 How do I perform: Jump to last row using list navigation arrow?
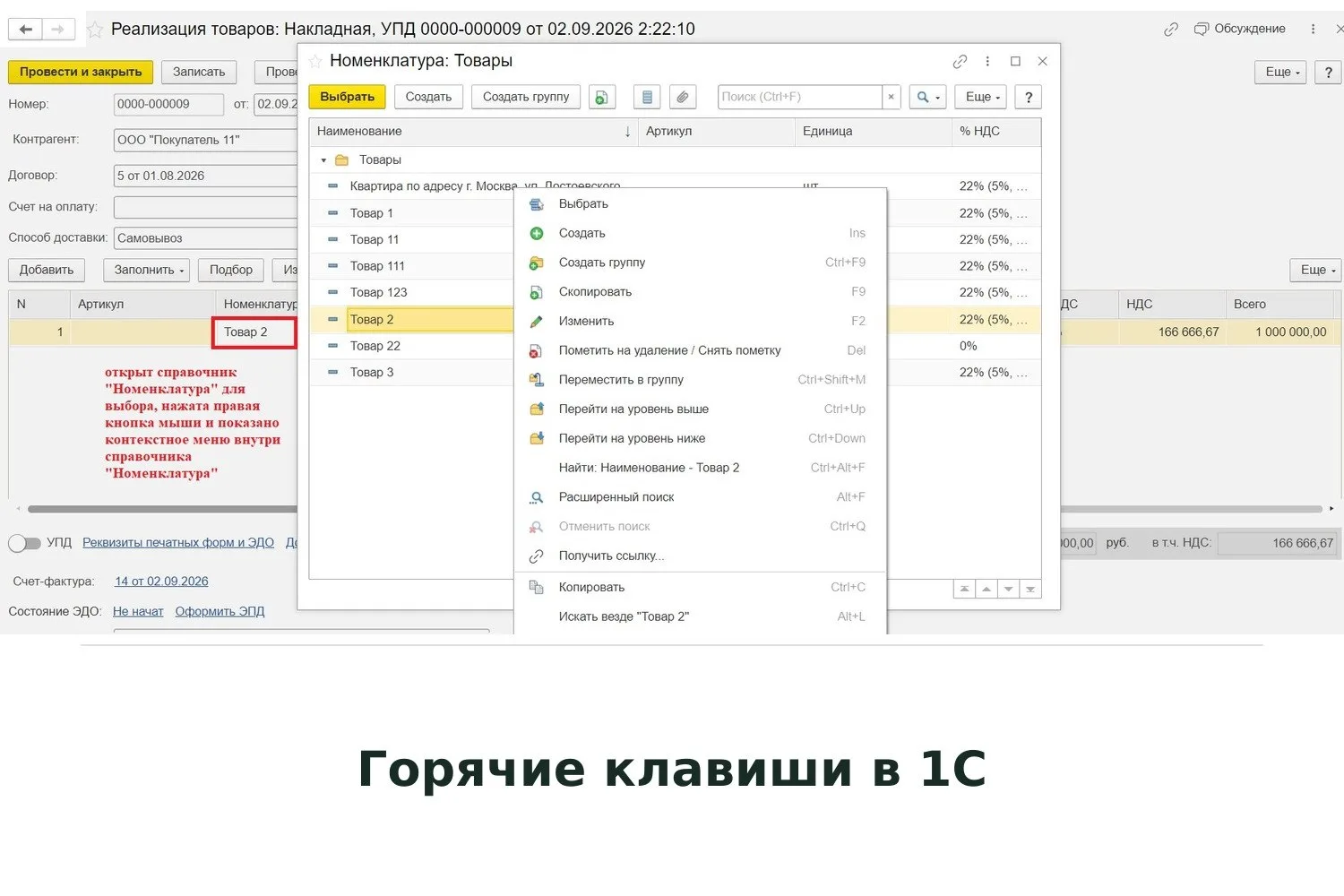[x=1030, y=589]
